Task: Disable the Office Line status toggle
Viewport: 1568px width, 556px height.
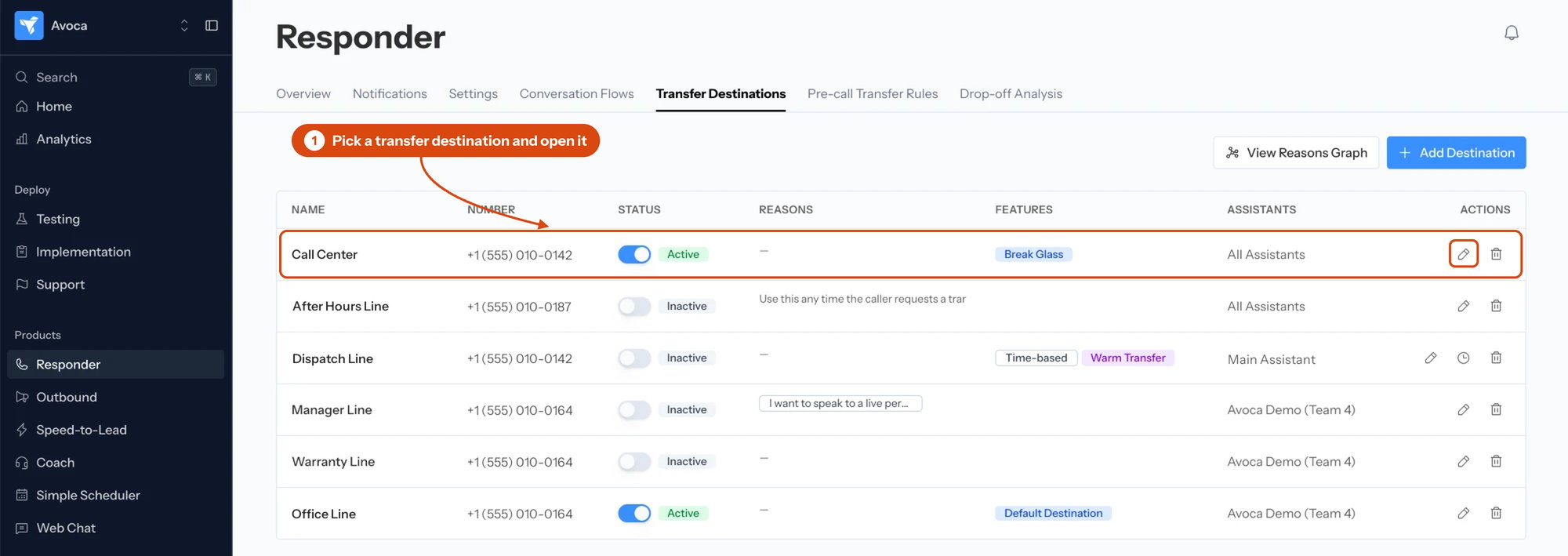Action: 634,513
